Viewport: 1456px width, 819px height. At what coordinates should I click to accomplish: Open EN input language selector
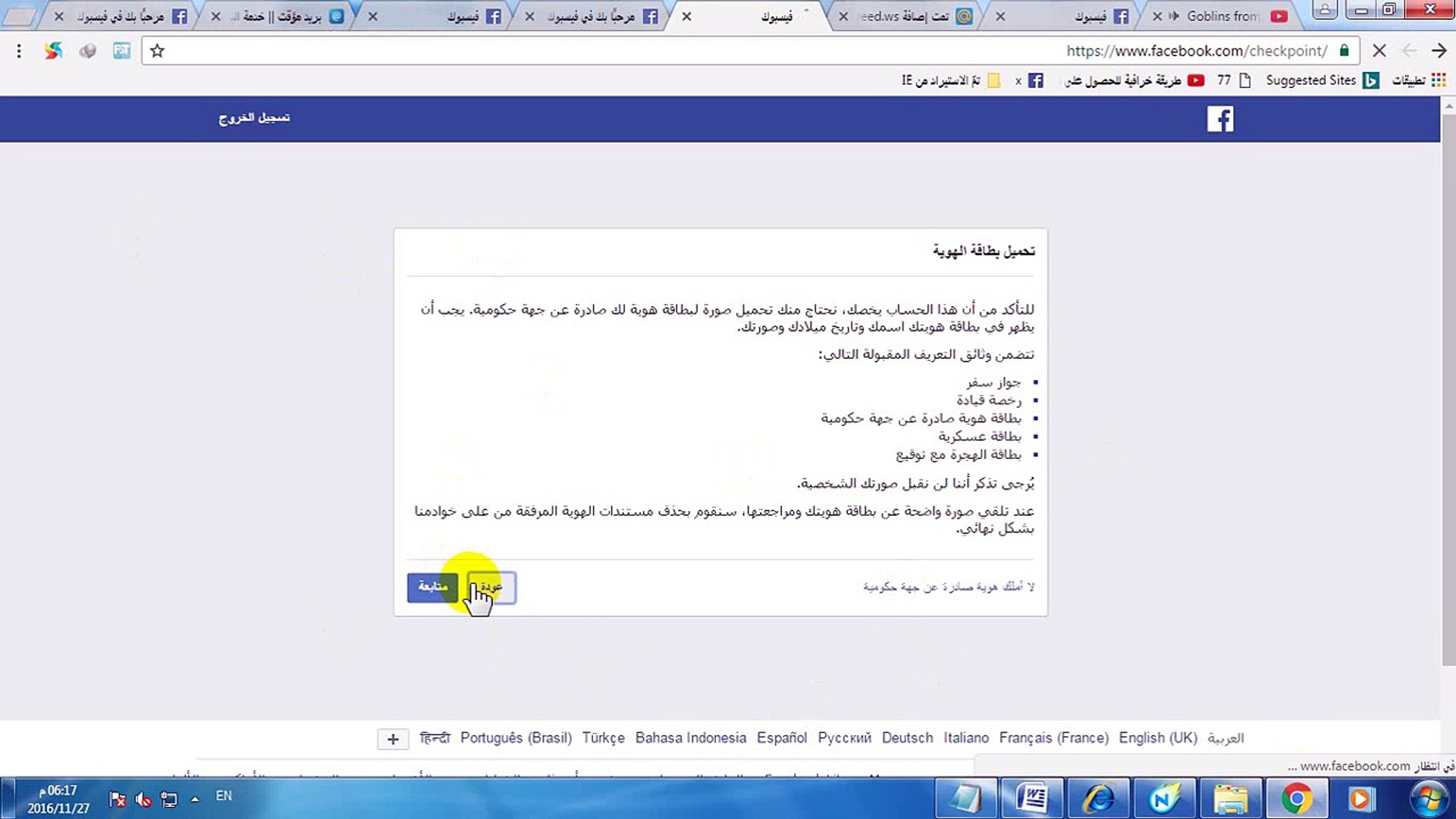click(224, 795)
